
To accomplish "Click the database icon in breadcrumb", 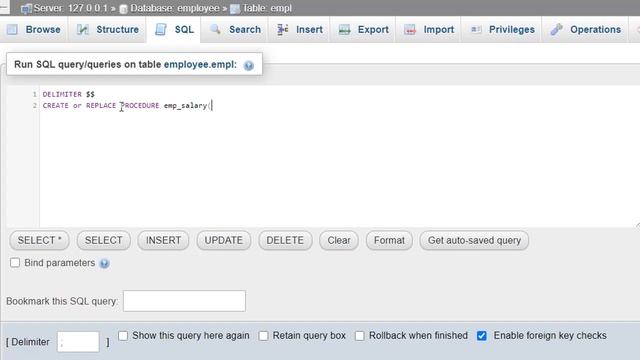I will point(123,9).
